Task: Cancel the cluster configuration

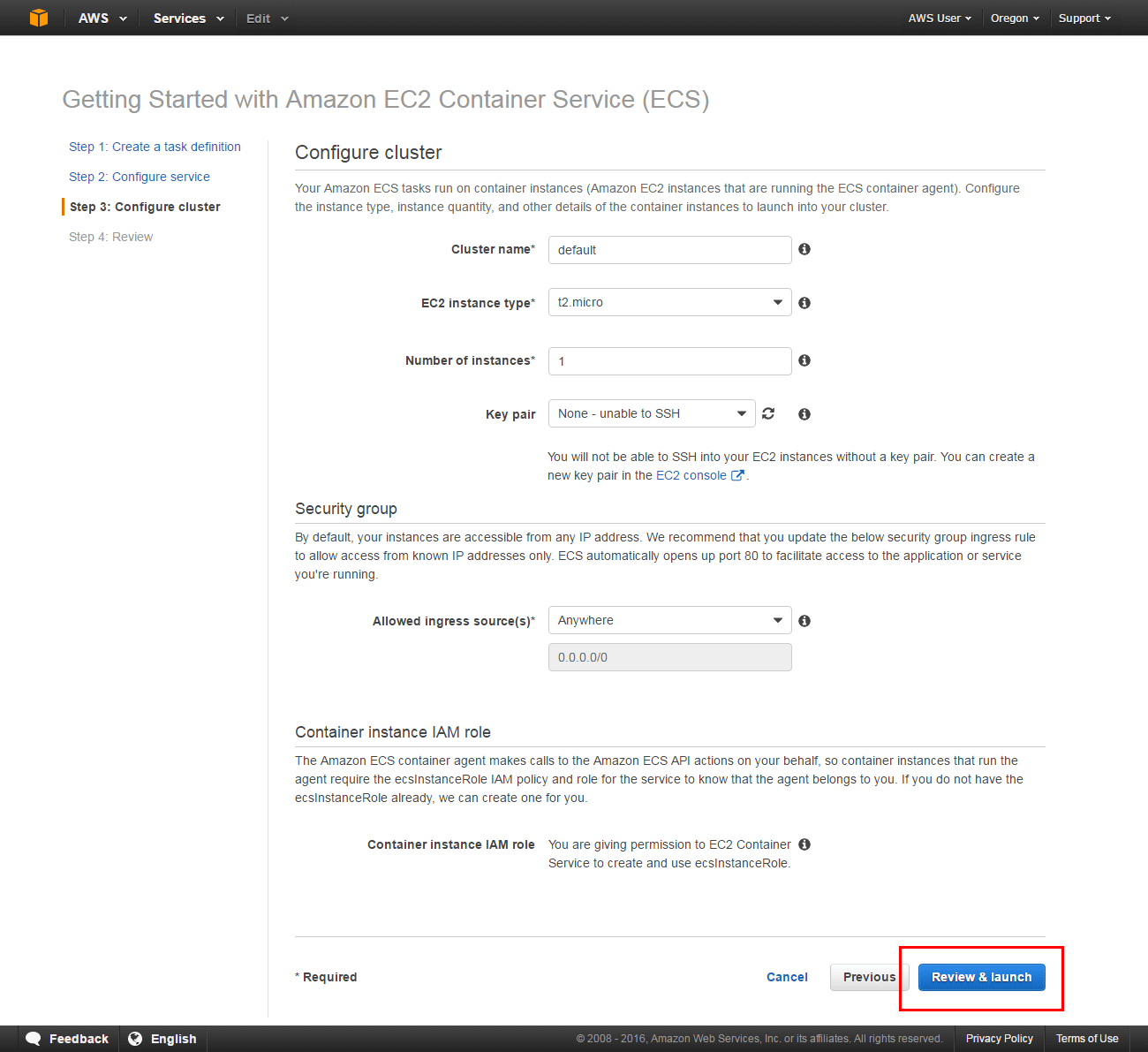Action: coord(786,977)
